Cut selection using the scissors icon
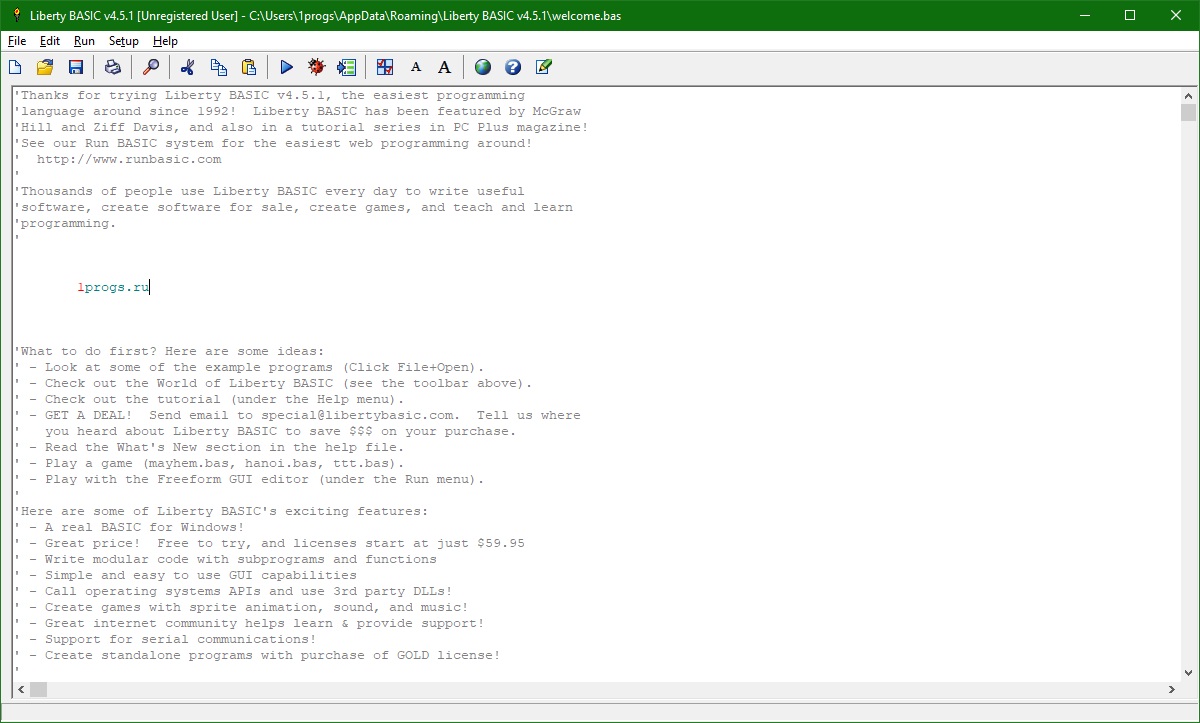 [187, 67]
